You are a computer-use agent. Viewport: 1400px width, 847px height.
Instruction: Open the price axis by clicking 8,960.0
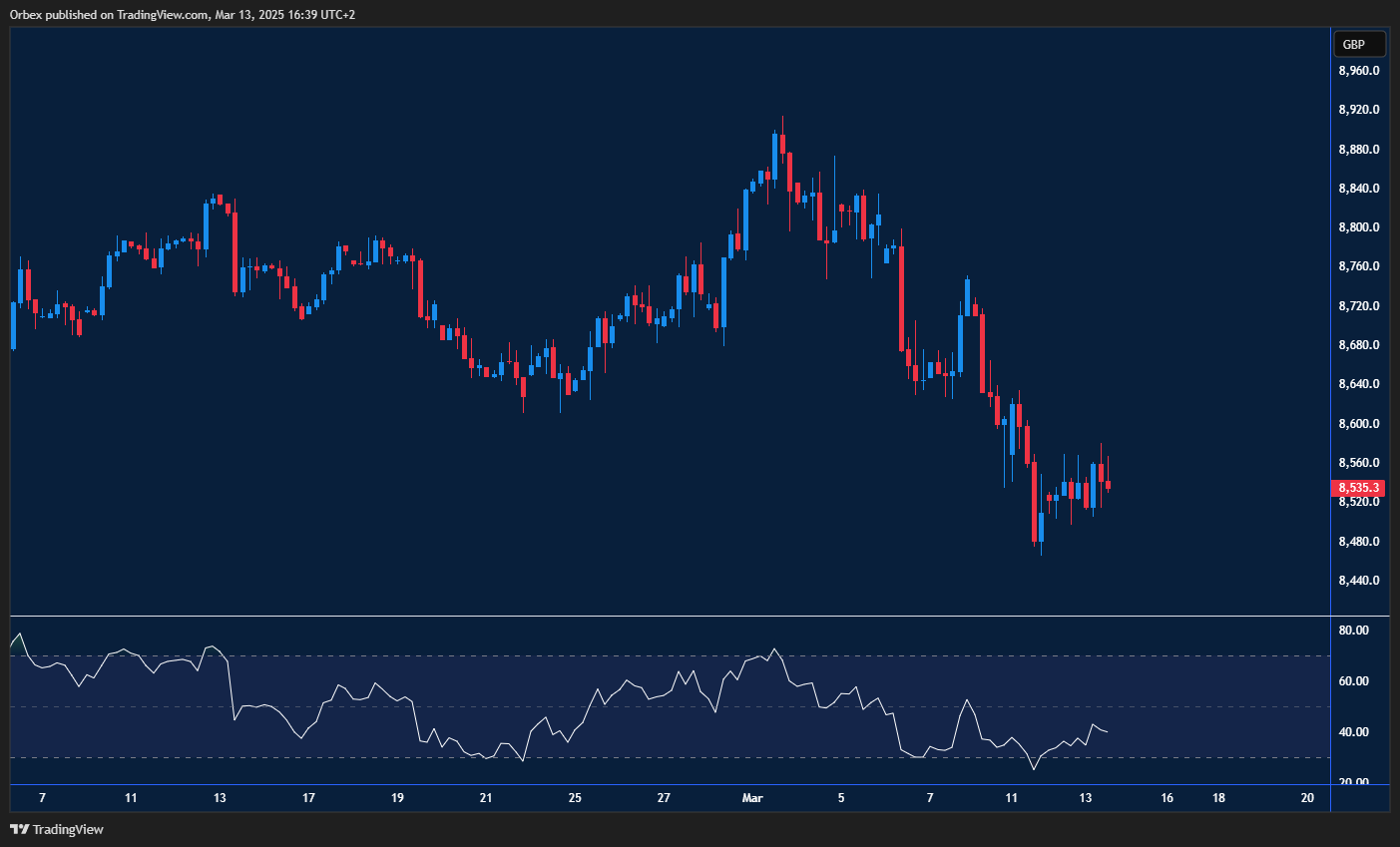click(1359, 70)
